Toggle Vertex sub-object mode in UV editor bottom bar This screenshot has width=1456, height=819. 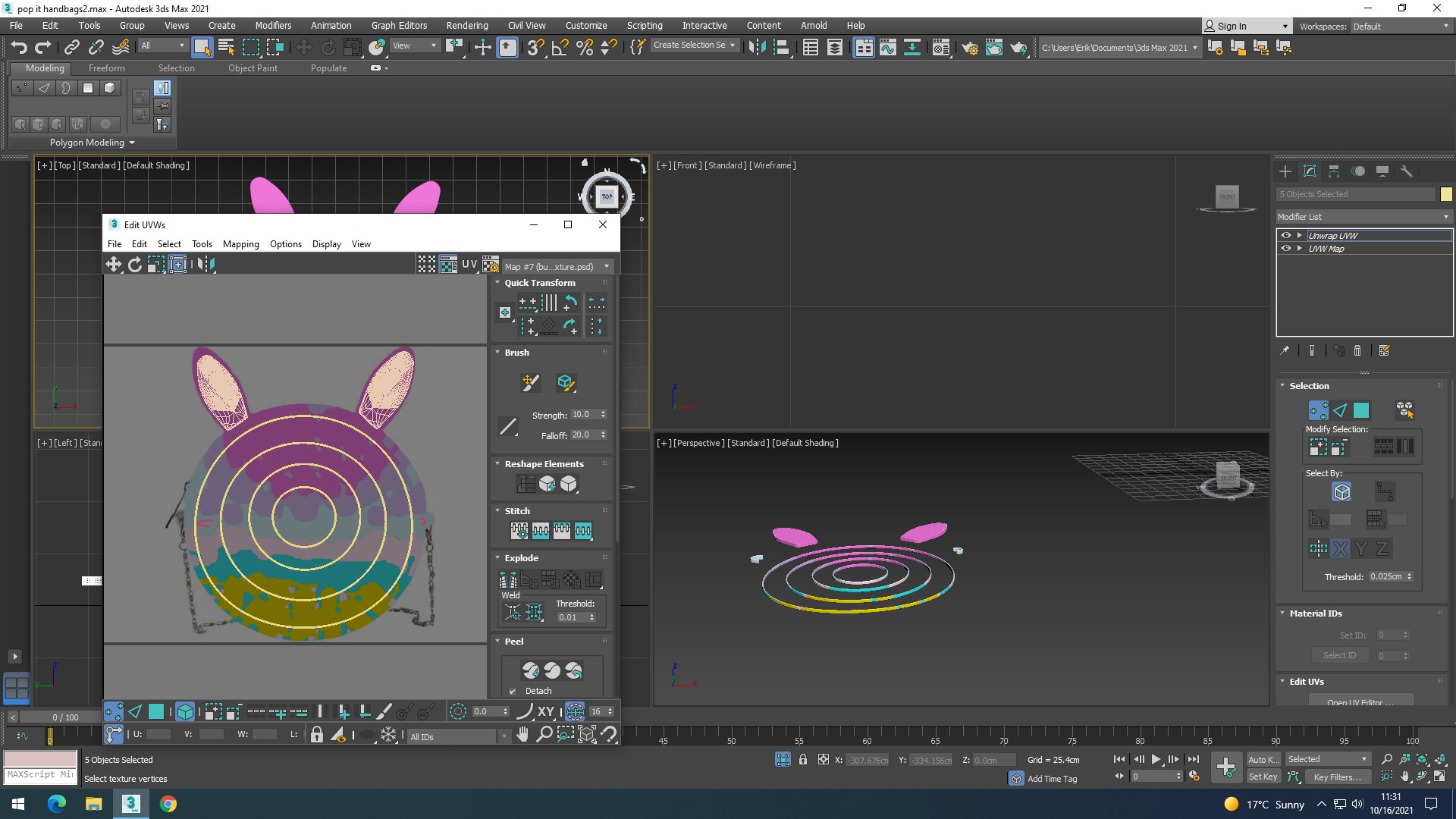click(114, 711)
